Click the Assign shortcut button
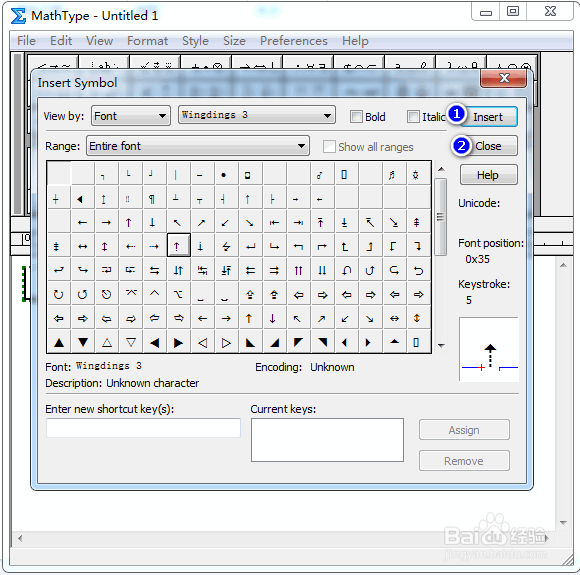The image size is (580, 575). 464,430
